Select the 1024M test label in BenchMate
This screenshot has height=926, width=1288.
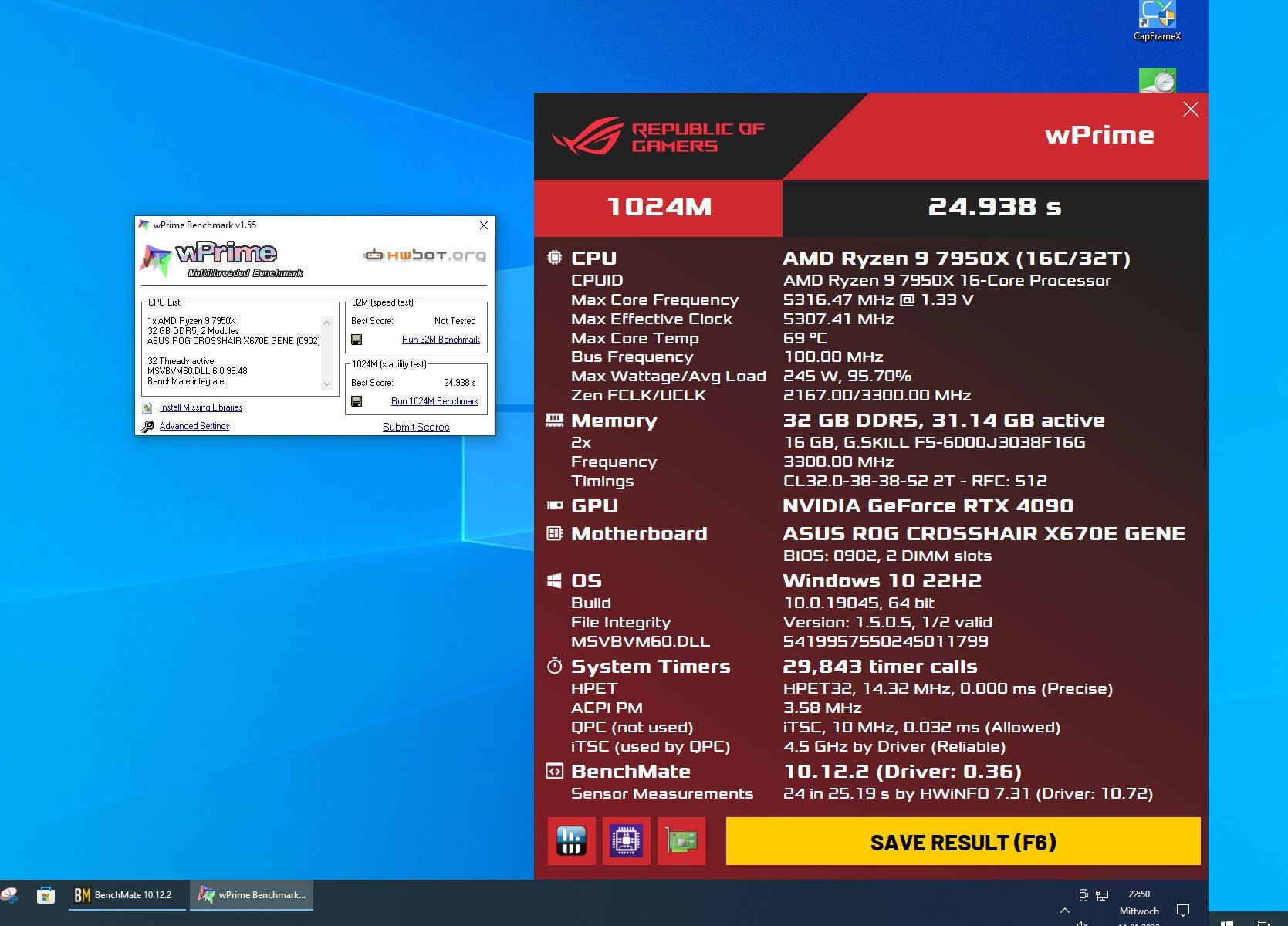tap(659, 207)
